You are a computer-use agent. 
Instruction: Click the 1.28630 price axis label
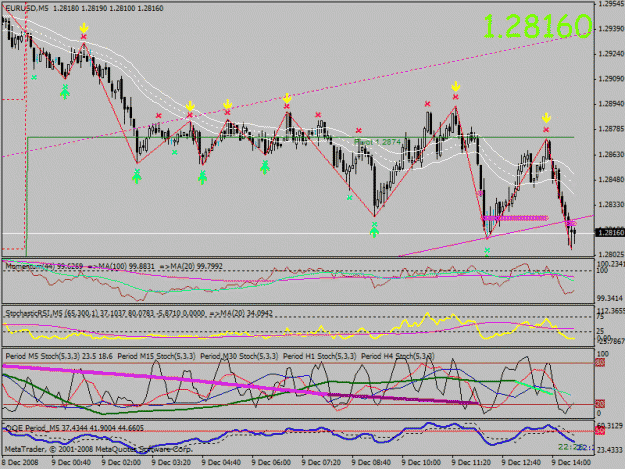click(611, 154)
